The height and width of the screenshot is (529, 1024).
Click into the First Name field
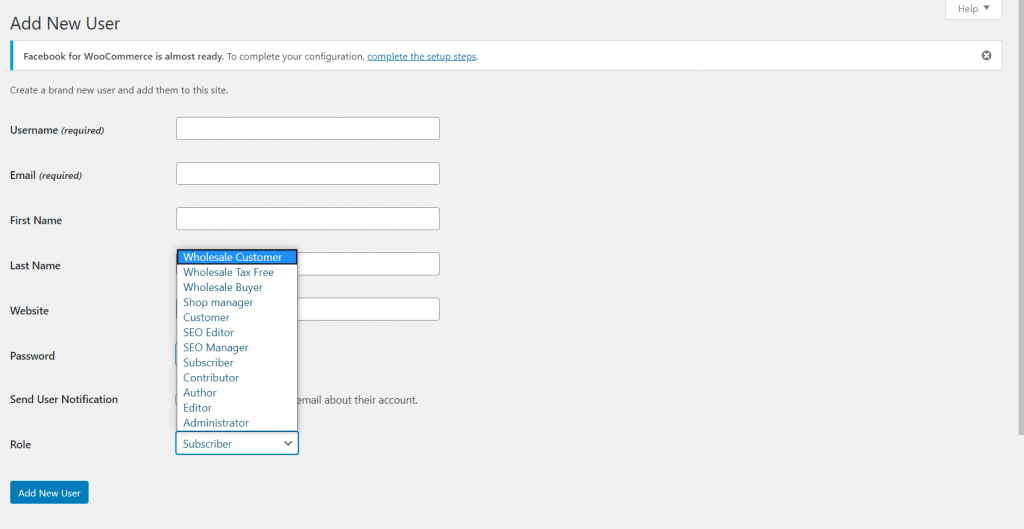(308, 219)
